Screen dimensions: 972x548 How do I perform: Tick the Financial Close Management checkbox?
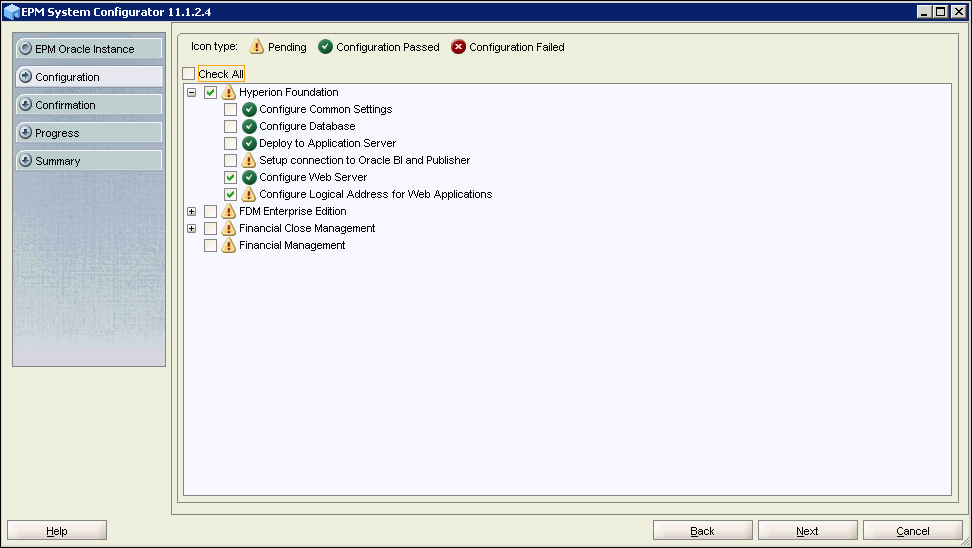[x=210, y=228]
